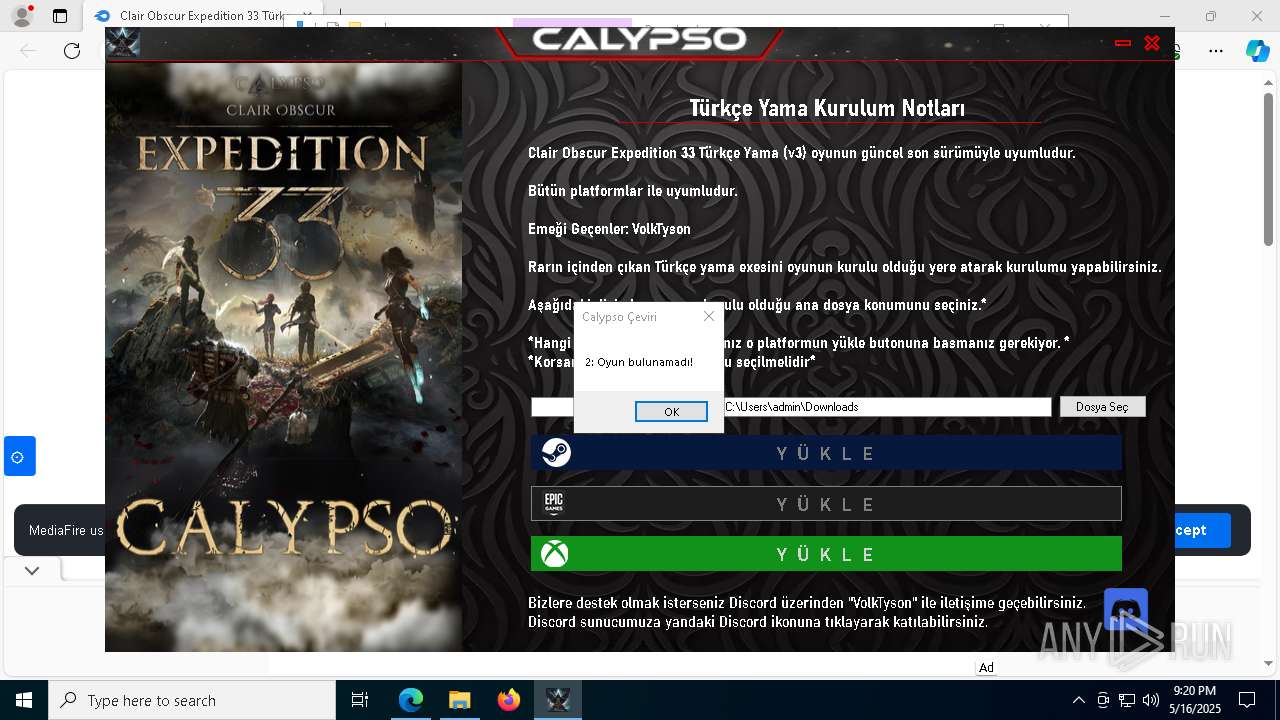Click the Xbox YÜKLE install button
This screenshot has width=1280, height=720.
(x=826, y=554)
